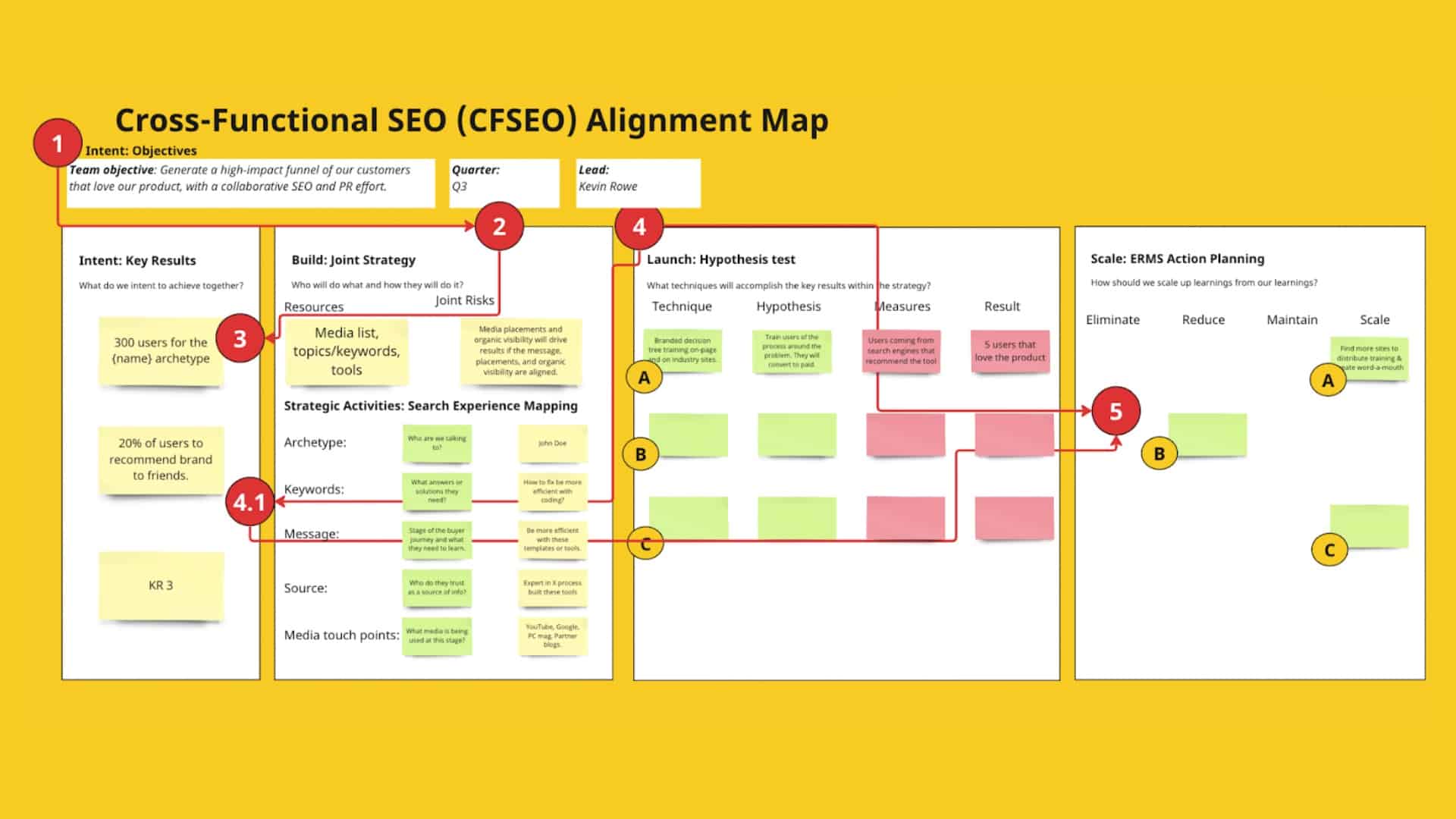Click red step marker number 5
Screen dimensions: 1456x819
(x=1116, y=411)
